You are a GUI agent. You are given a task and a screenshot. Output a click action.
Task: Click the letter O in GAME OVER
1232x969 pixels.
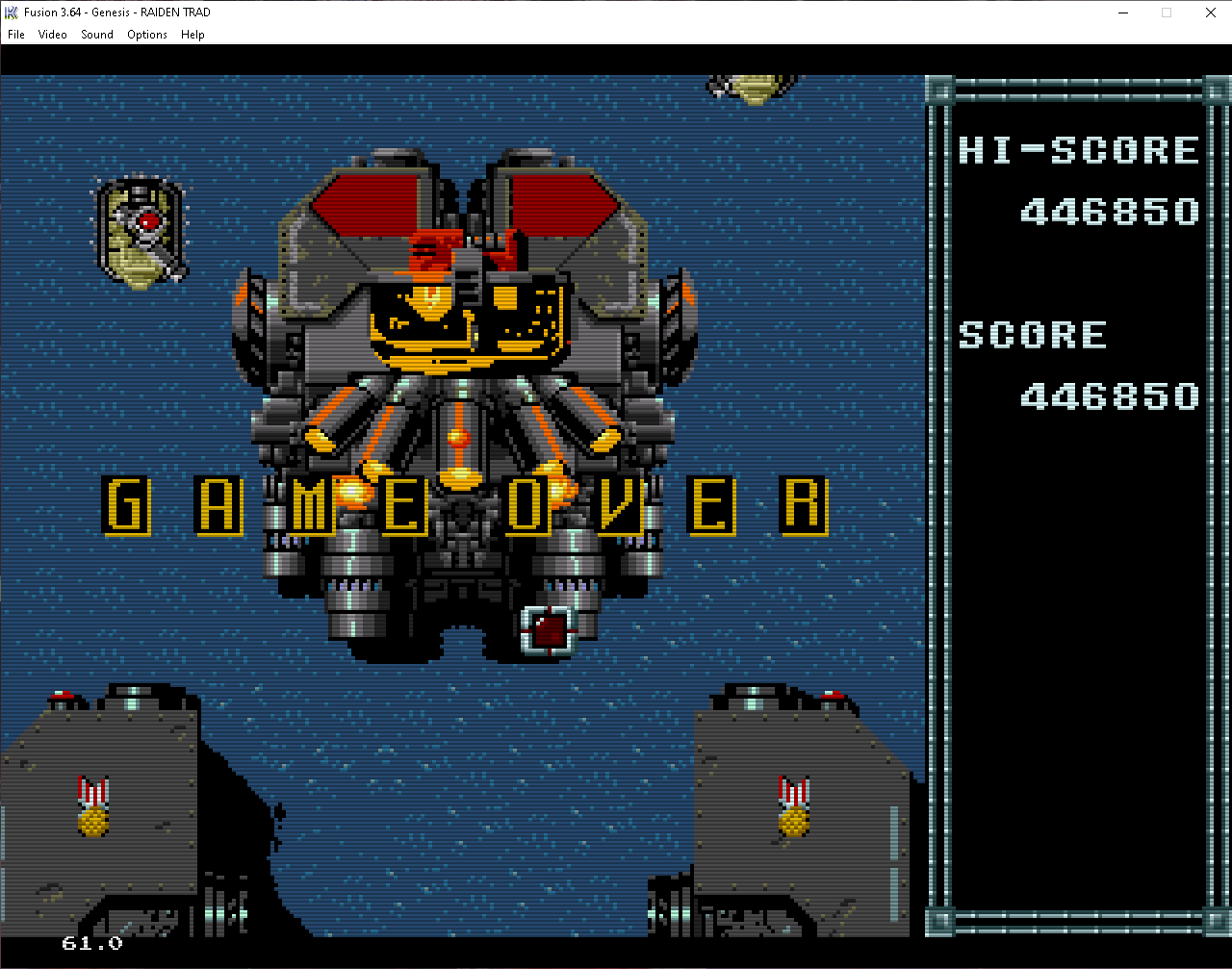526,506
